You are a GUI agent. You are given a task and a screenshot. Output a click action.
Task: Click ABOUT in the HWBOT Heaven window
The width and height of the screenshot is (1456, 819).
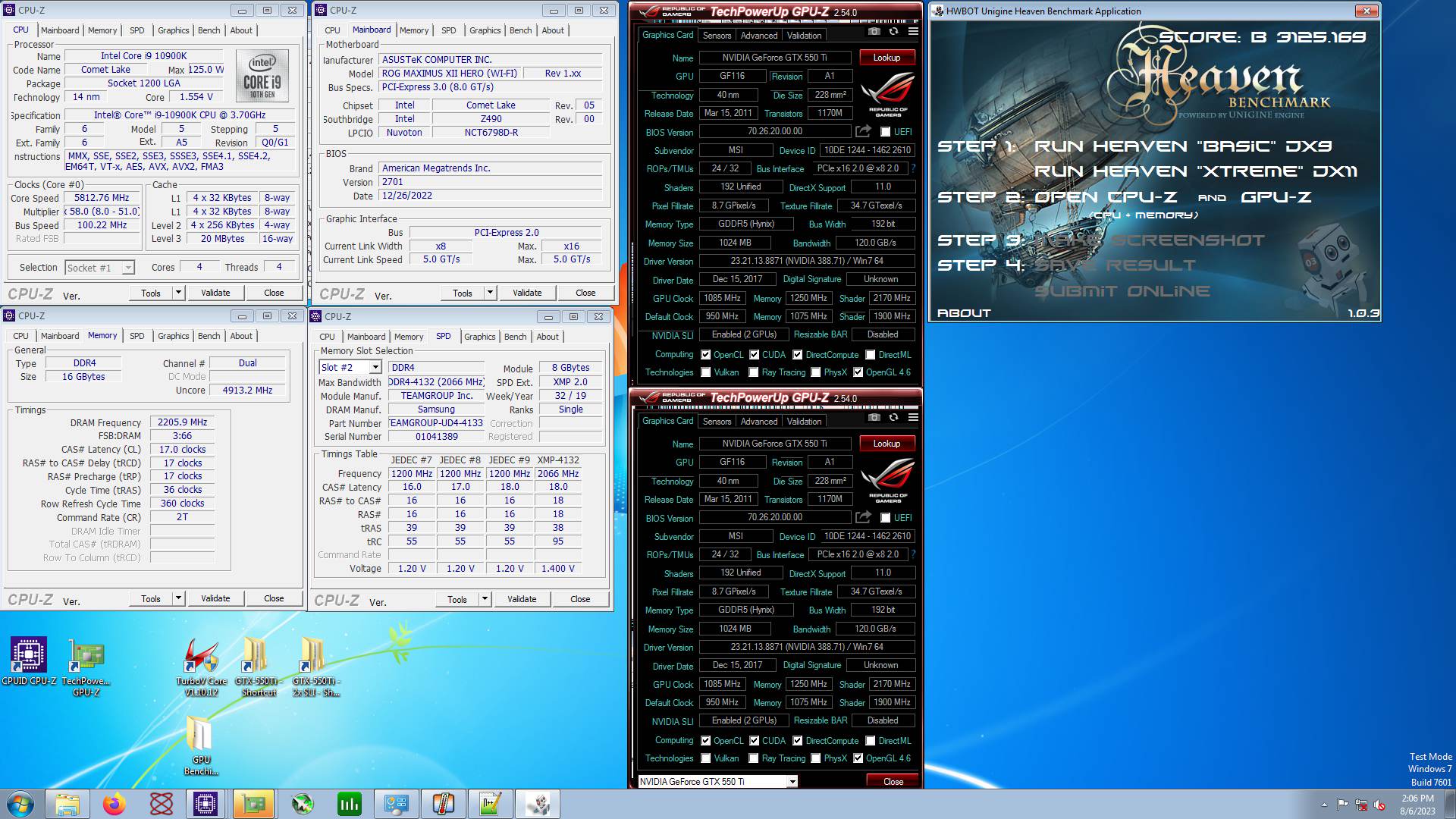click(x=964, y=312)
